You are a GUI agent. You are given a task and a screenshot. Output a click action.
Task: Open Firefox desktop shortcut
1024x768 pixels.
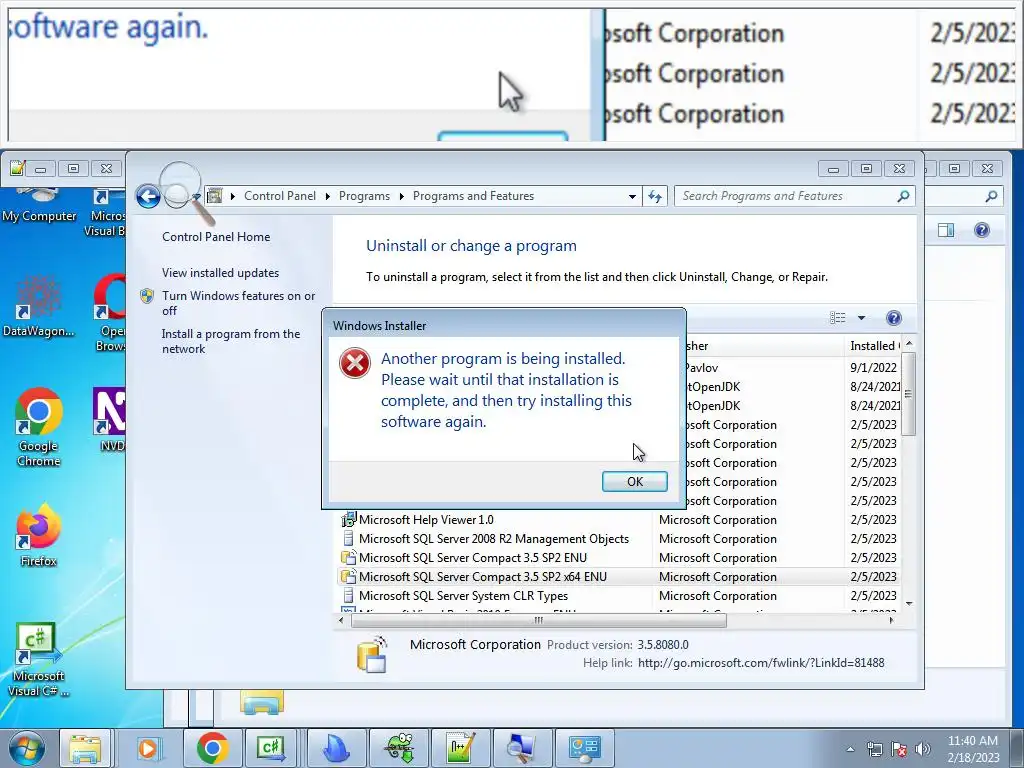tap(39, 536)
